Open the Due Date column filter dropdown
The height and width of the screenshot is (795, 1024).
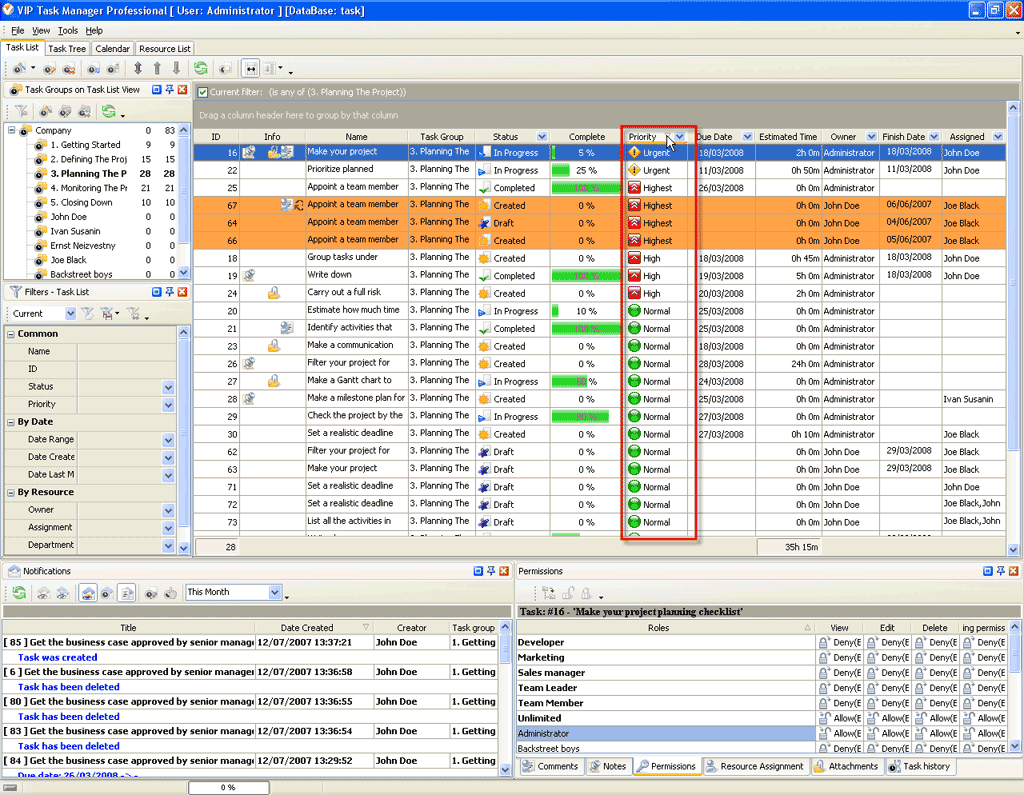click(x=747, y=137)
